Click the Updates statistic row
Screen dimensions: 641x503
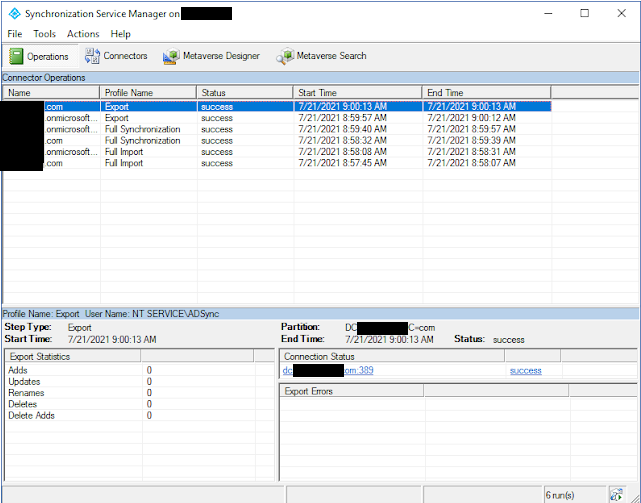[139, 382]
